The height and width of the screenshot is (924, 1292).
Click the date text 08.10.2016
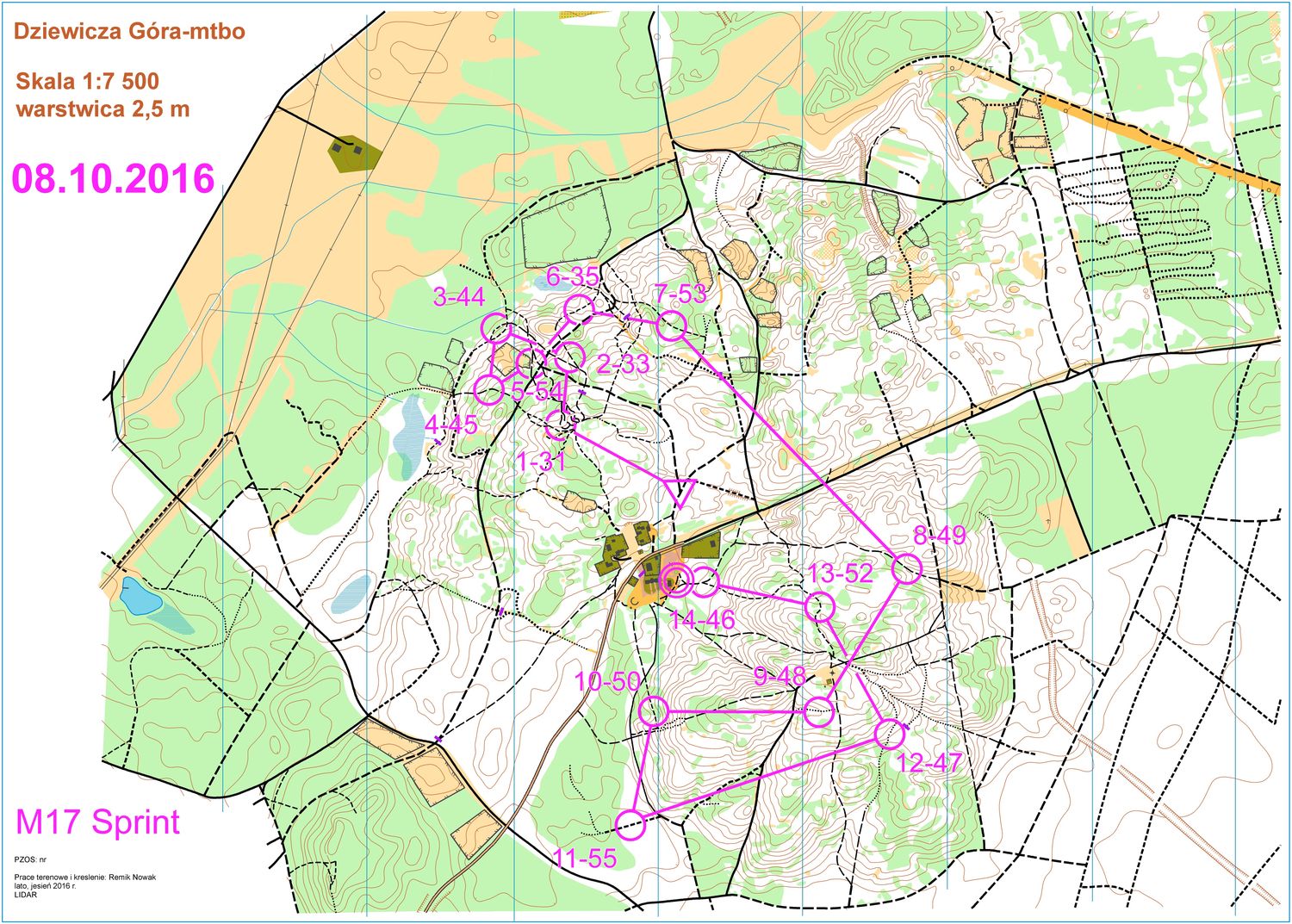tap(113, 178)
